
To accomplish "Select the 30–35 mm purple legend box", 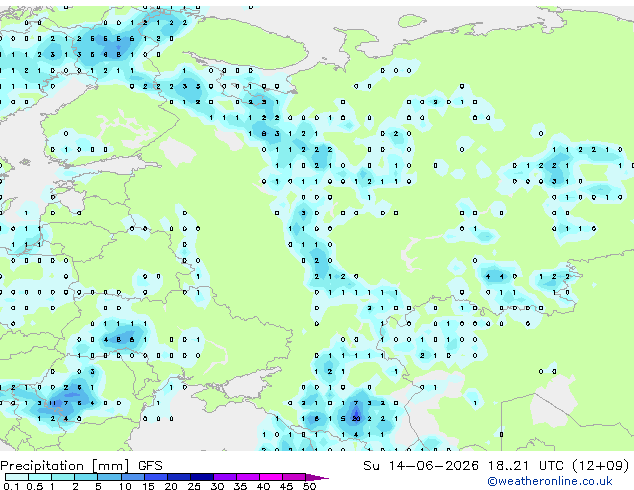I will (225, 477).
